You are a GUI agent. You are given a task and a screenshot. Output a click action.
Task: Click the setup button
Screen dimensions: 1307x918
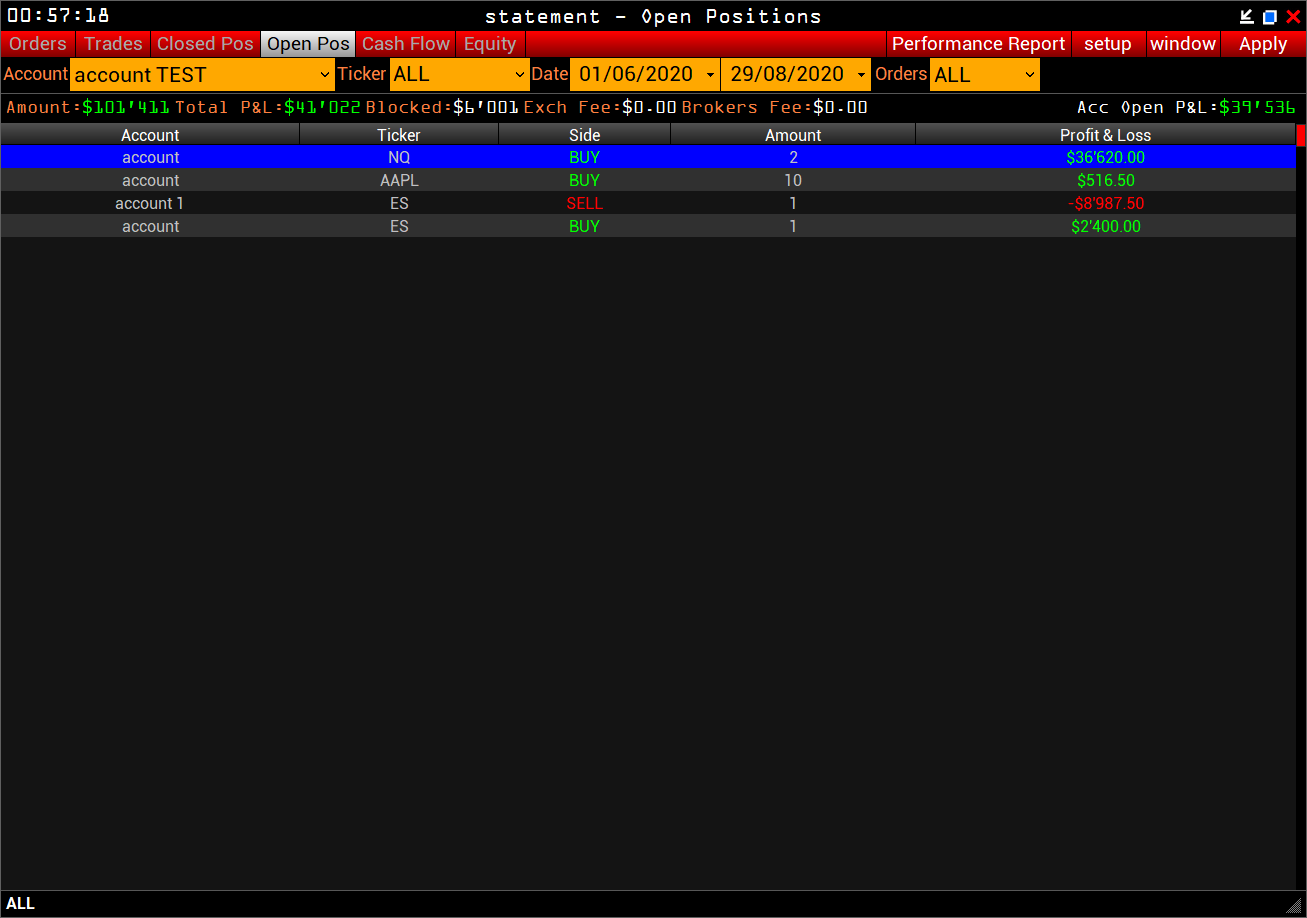(1107, 44)
